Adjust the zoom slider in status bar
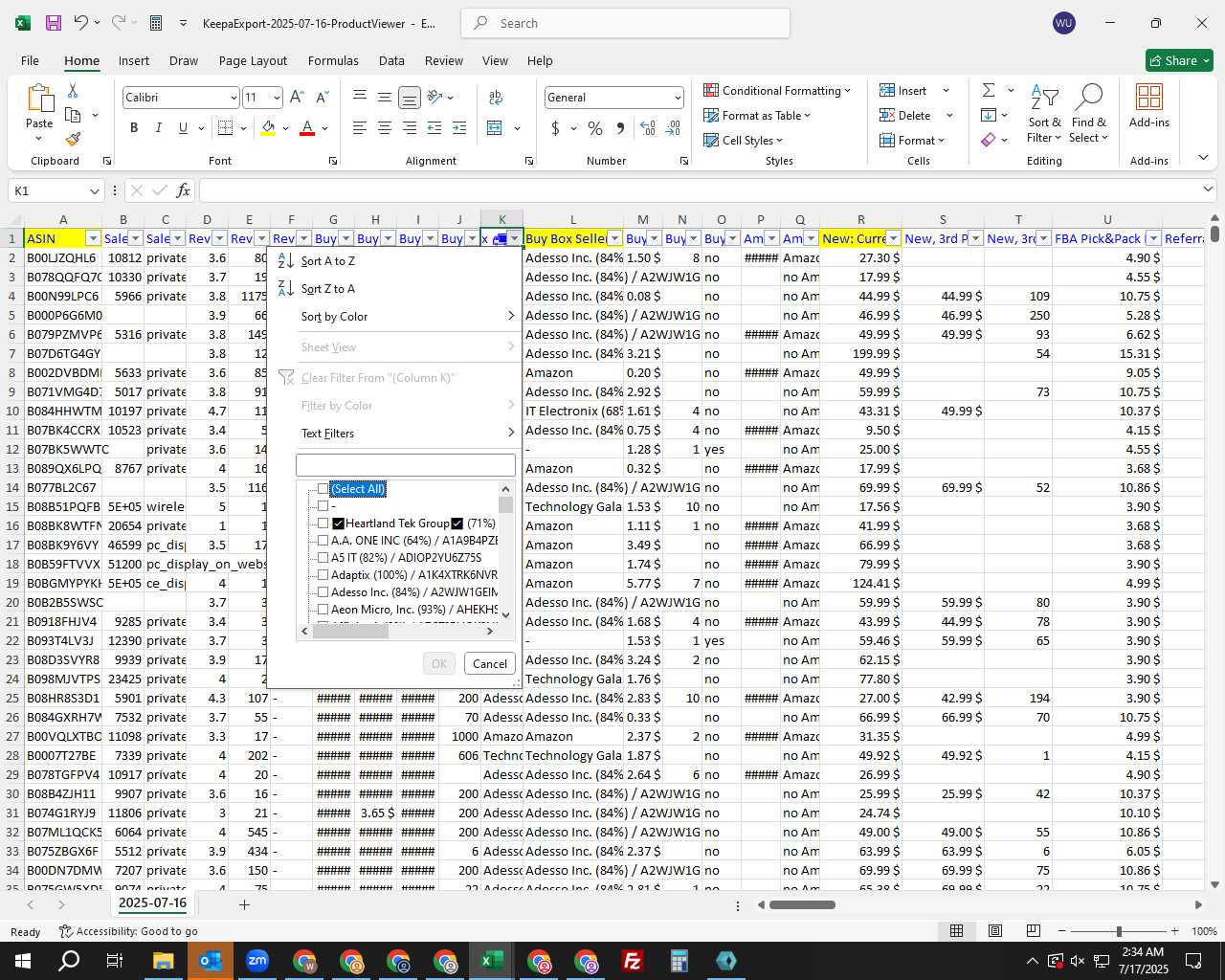Image resolution: width=1225 pixels, height=980 pixels. coord(1119,931)
